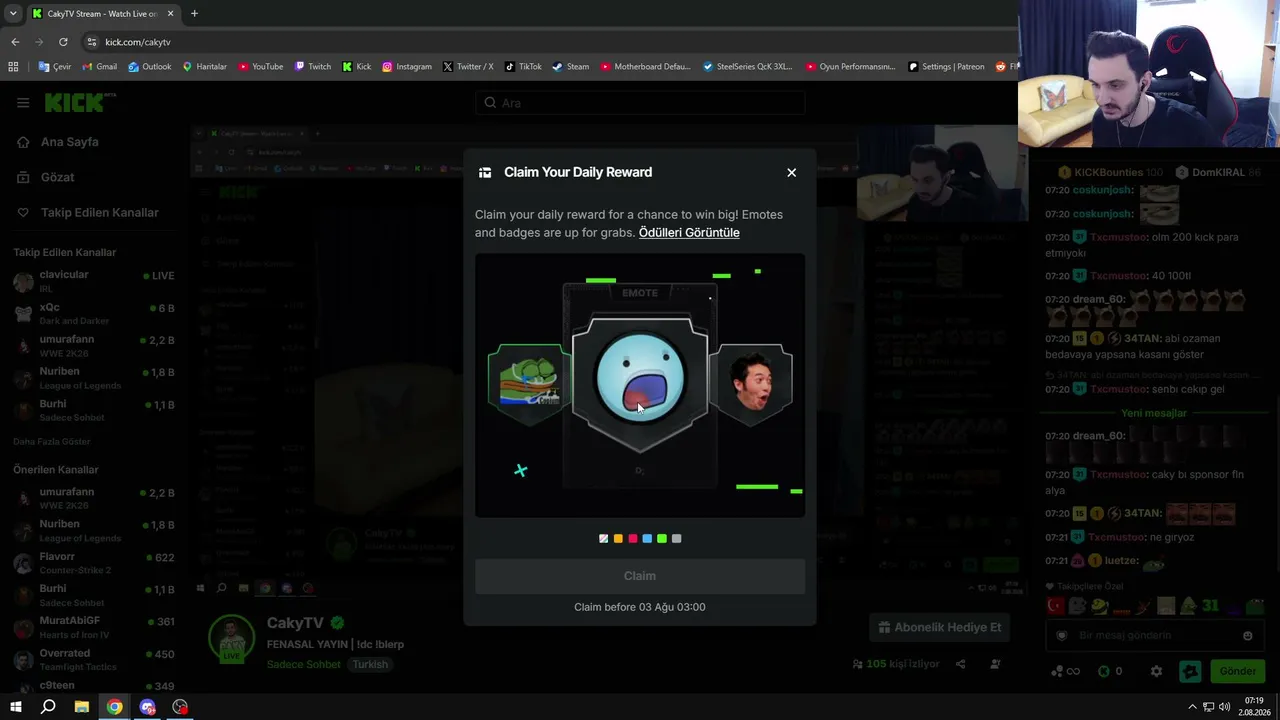Open the tab search dropdown arrow
Viewport: 1280px width, 720px height.
pos(13,14)
